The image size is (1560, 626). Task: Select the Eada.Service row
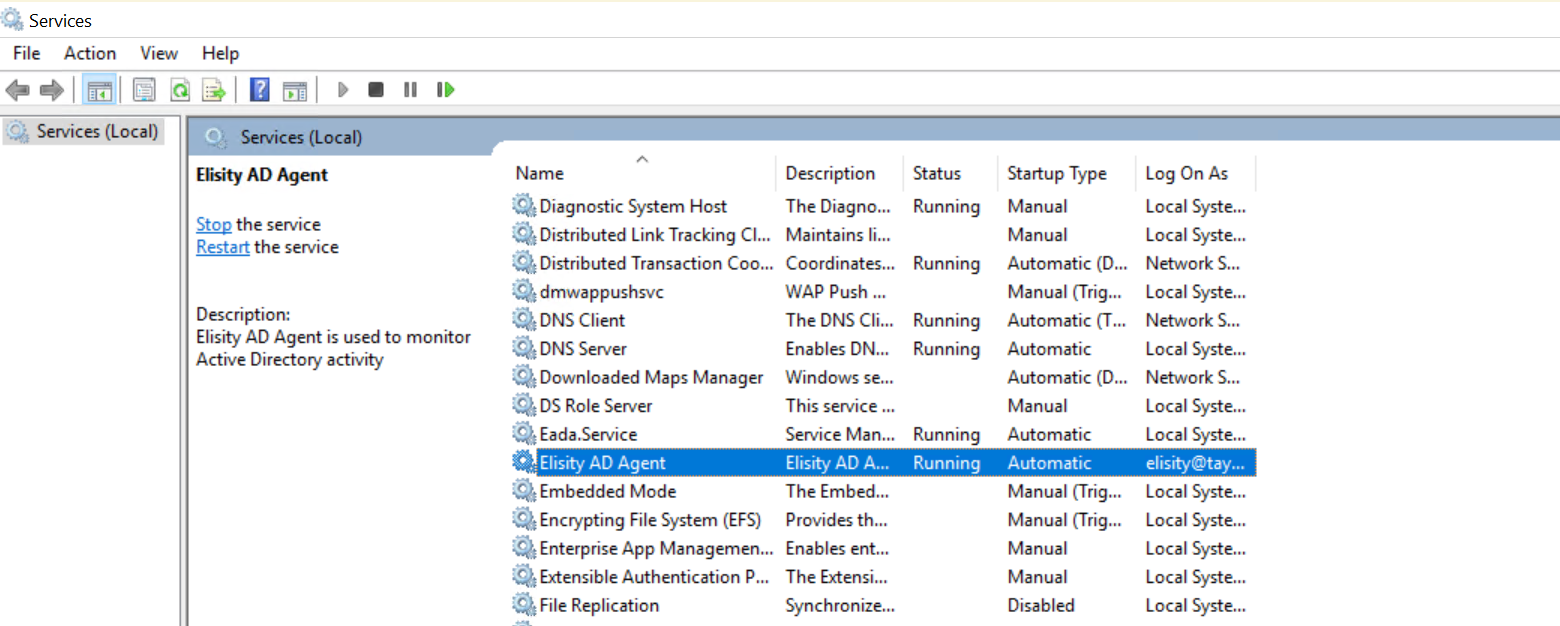pyautogui.click(x=883, y=434)
